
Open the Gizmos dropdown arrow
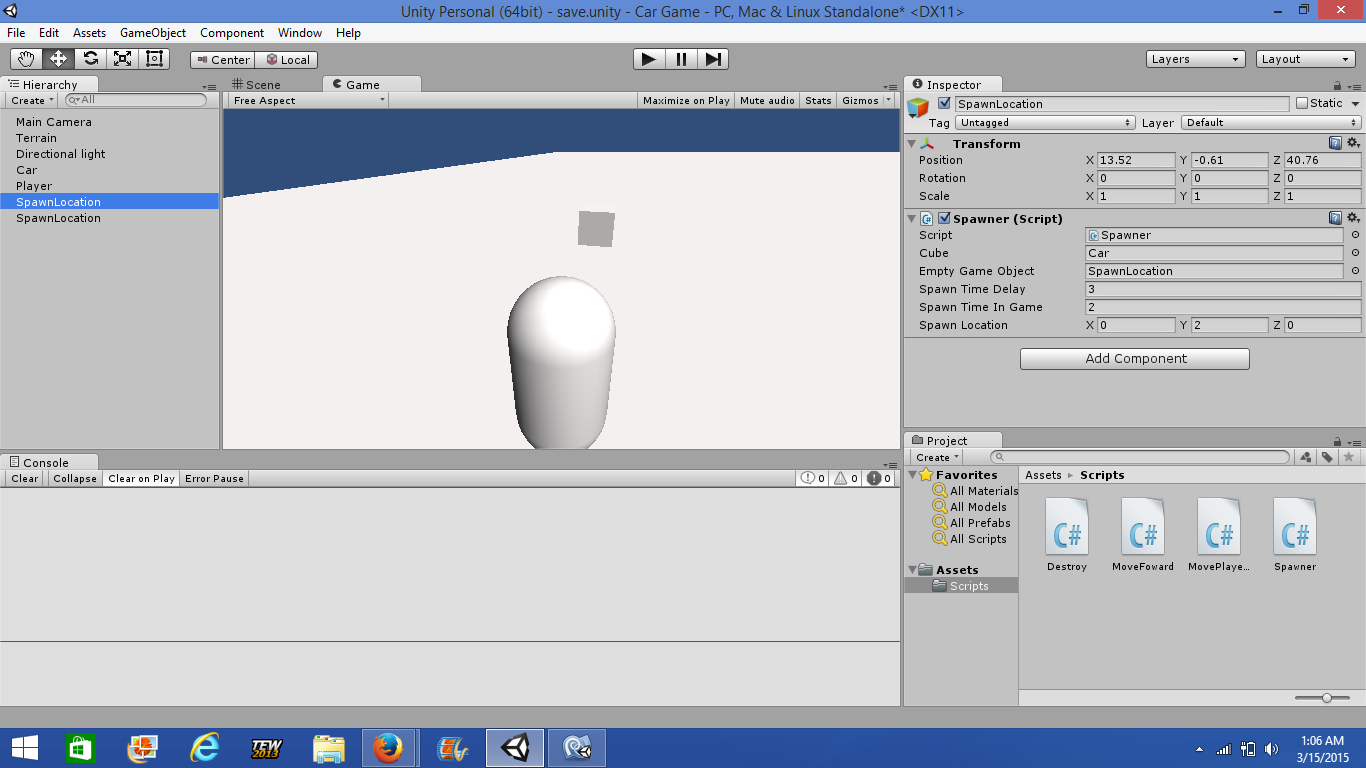point(889,100)
